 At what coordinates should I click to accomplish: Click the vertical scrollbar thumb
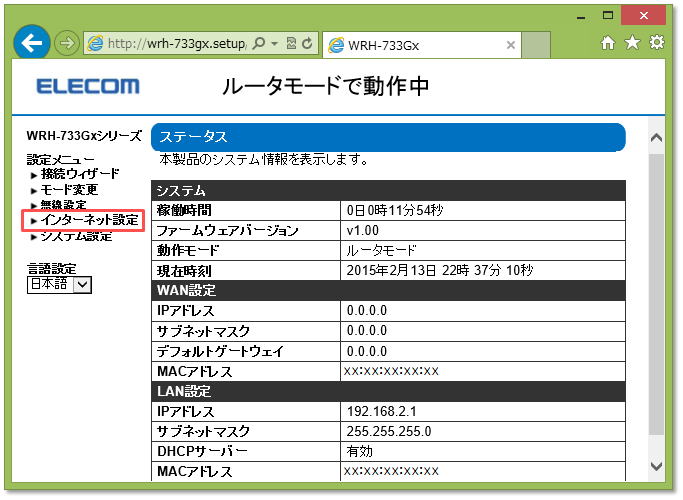point(656,294)
